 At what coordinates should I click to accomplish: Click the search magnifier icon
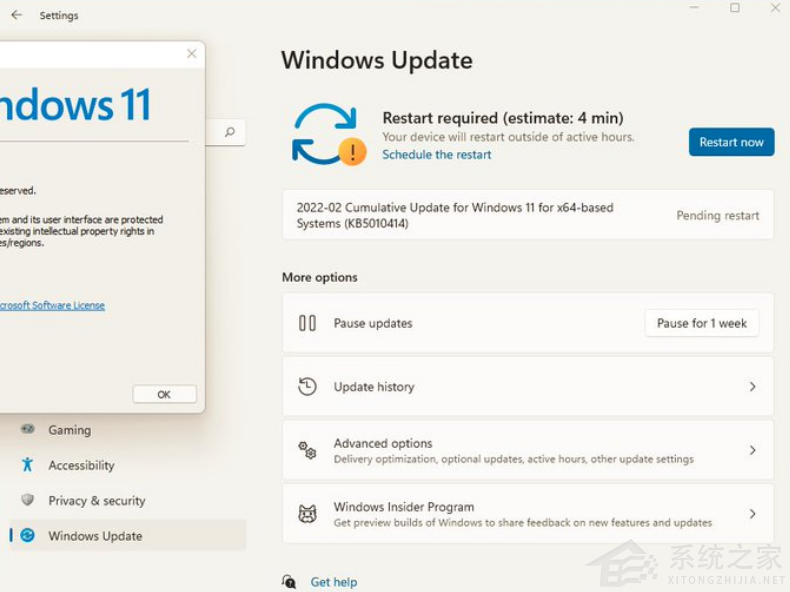pyautogui.click(x=230, y=132)
